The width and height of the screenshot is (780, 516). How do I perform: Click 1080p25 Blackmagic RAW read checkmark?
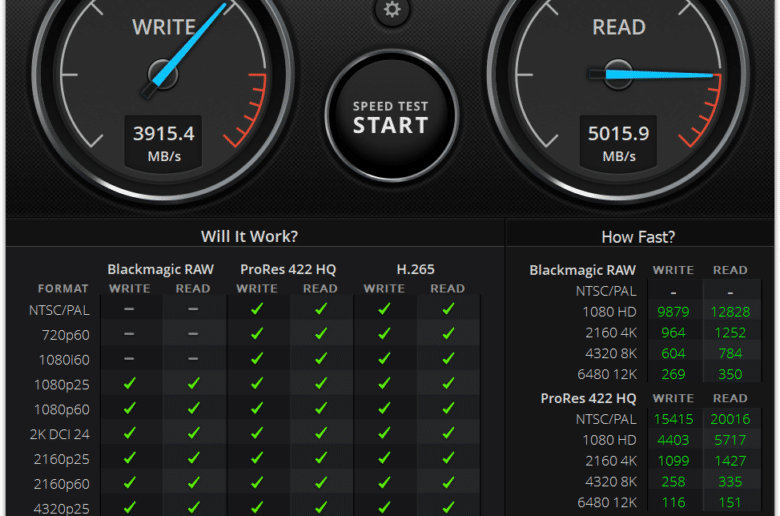pos(194,383)
